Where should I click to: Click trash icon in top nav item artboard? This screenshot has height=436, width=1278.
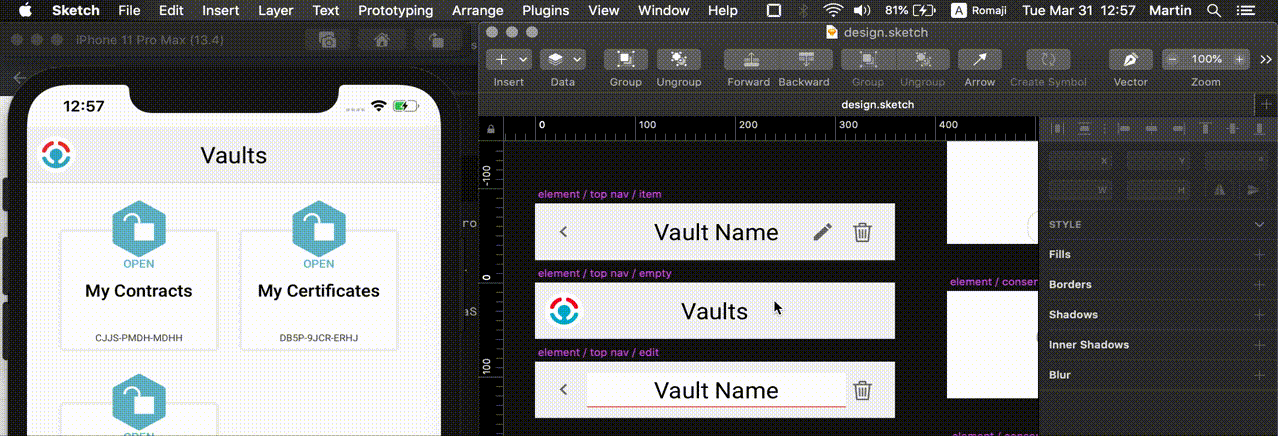pyautogui.click(x=862, y=232)
